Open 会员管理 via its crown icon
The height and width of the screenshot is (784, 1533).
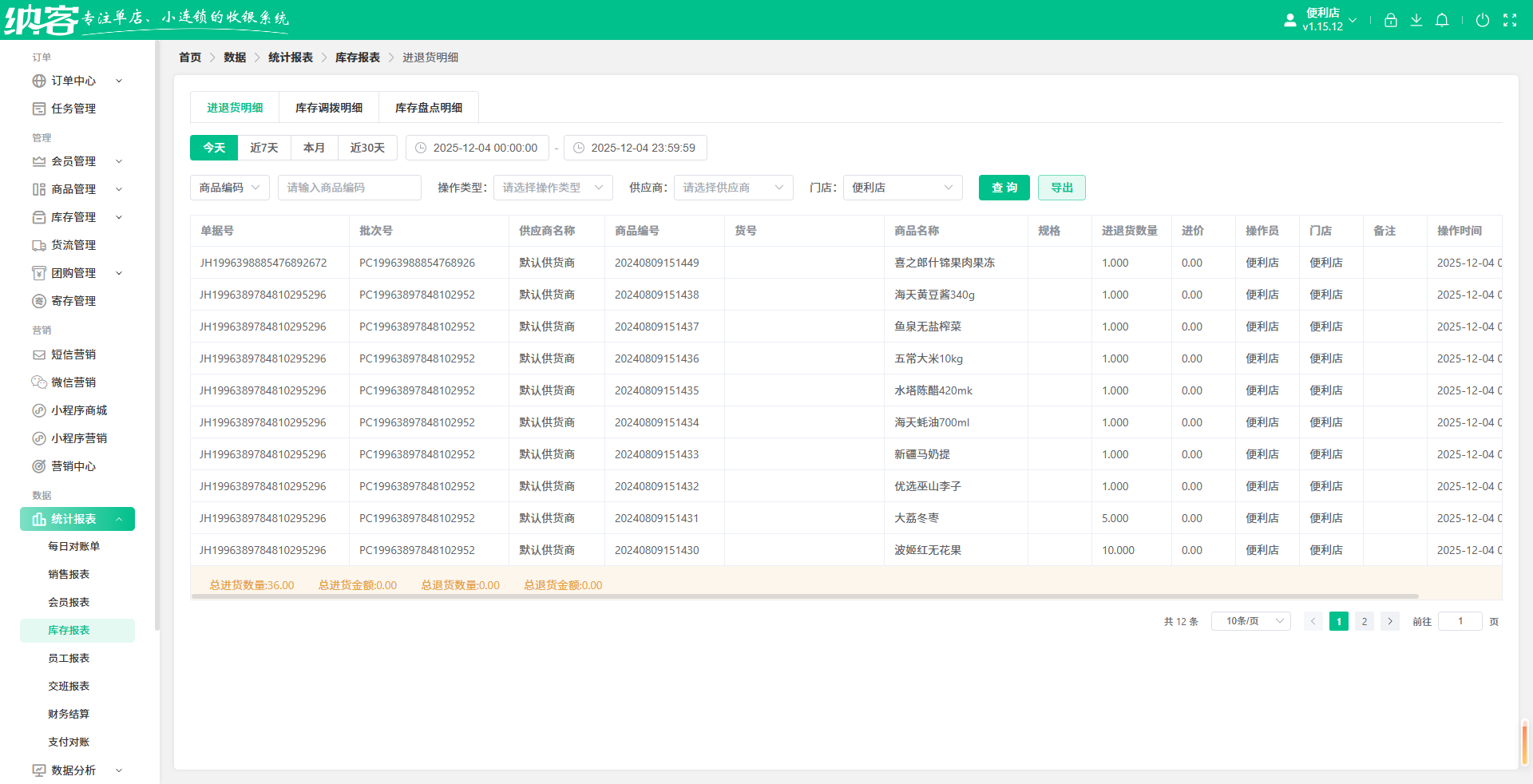coord(38,161)
